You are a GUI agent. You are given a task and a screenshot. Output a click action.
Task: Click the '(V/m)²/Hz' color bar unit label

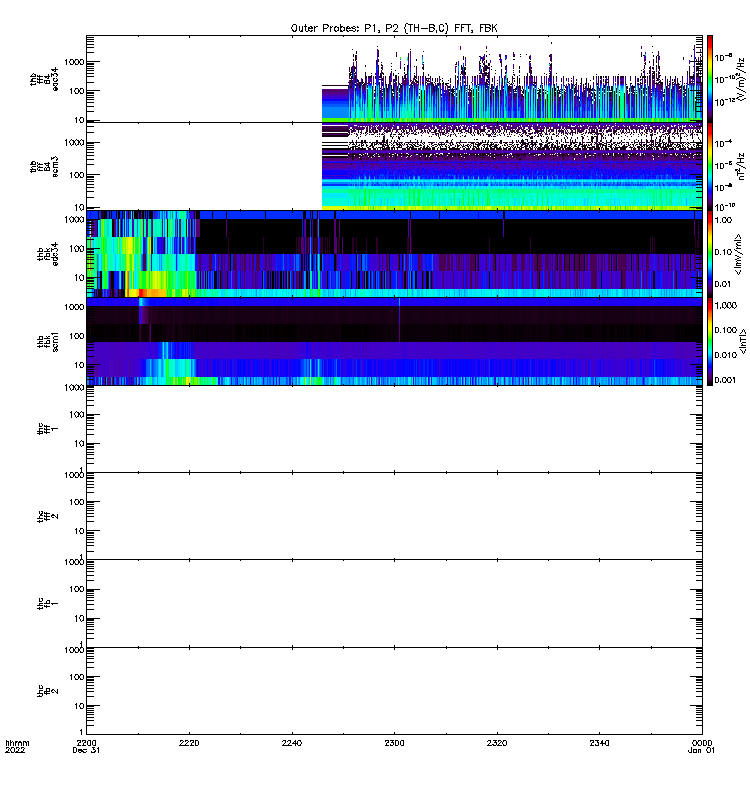(x=741, y=79)
